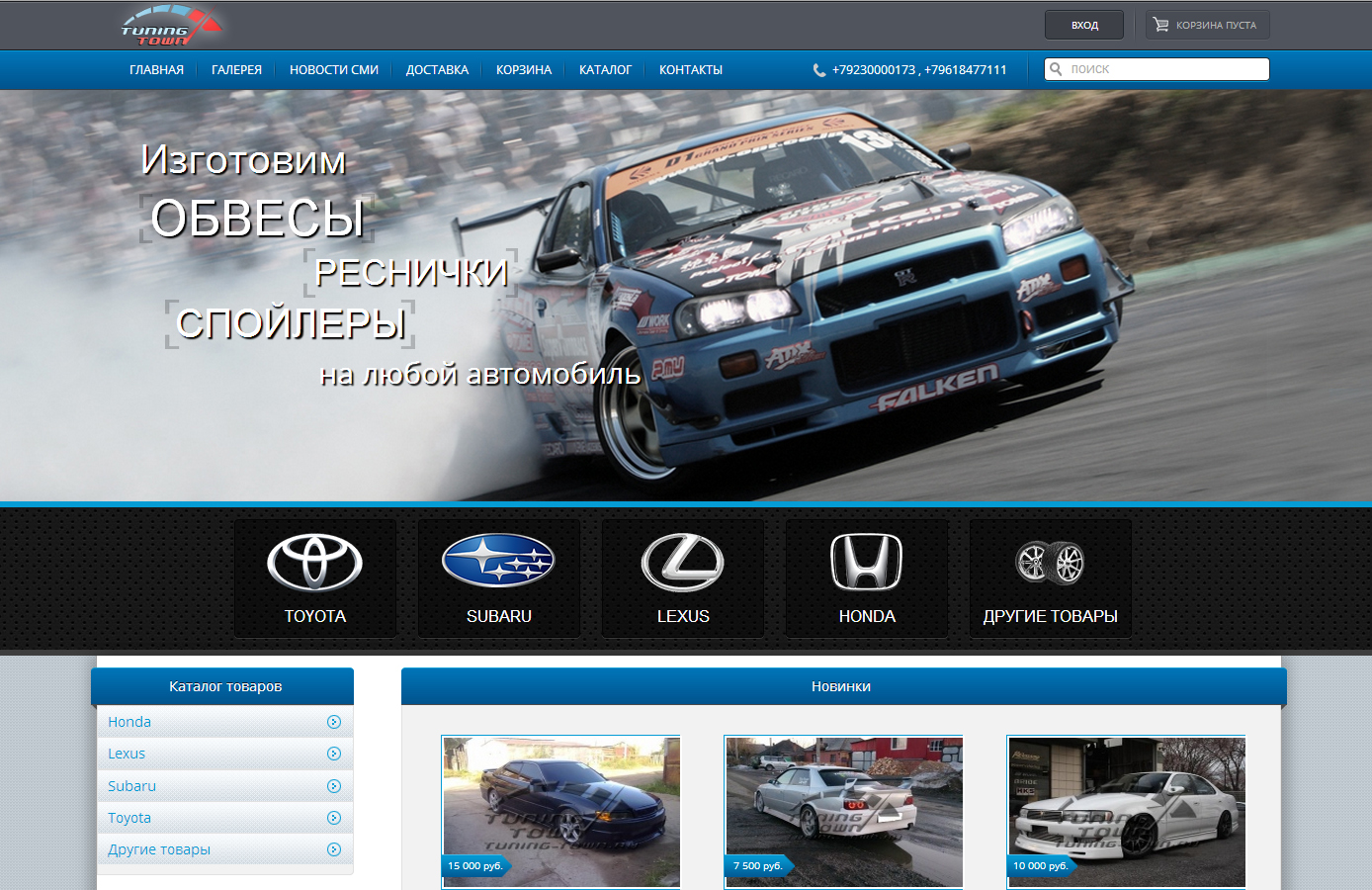Open Honda link in catalog list
The width and height of the screenshot is (1372, 890).
129,722
